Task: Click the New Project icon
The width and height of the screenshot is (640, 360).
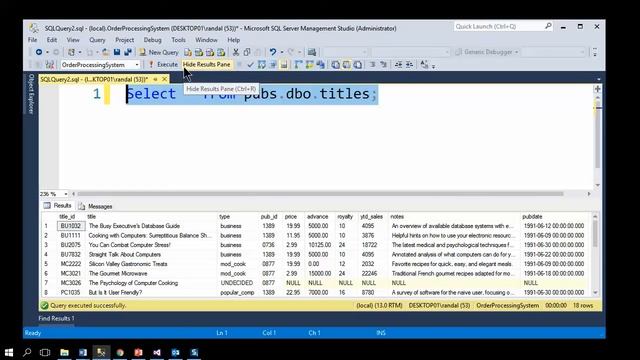Action: point(71,52)
